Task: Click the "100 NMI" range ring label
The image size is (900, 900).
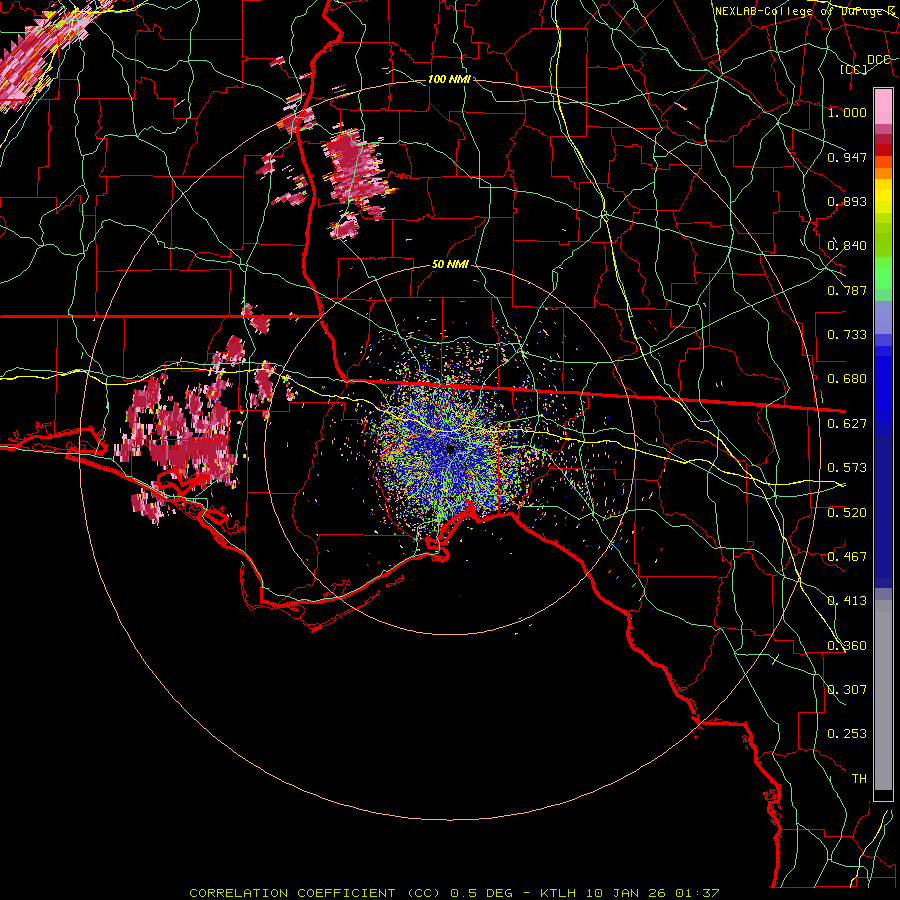Action: 449,79
